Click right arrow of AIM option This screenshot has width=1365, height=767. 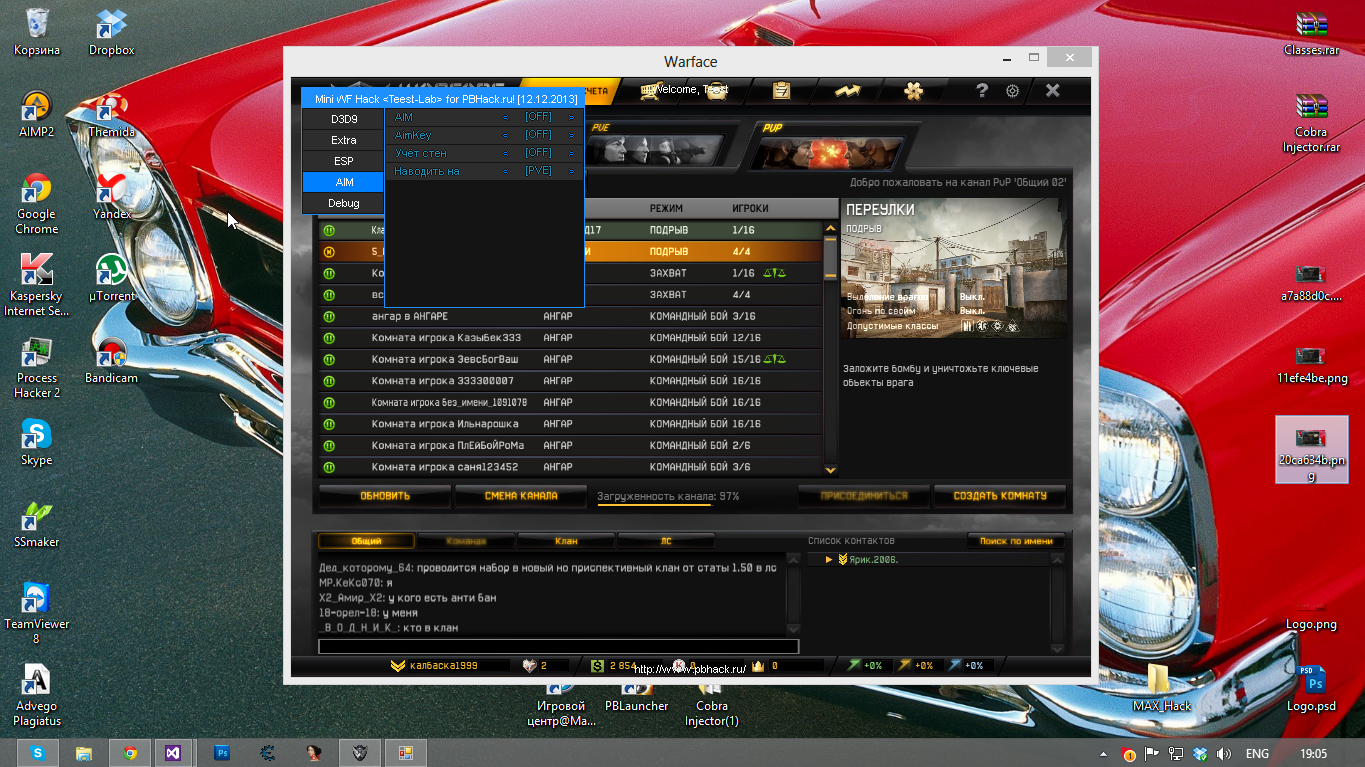[572, 118]
